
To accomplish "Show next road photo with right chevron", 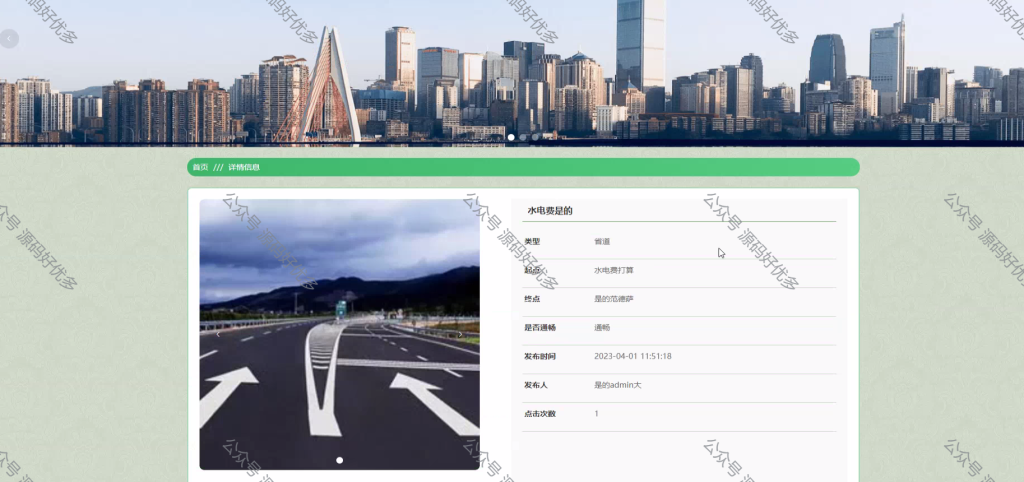I will [460, 334].
